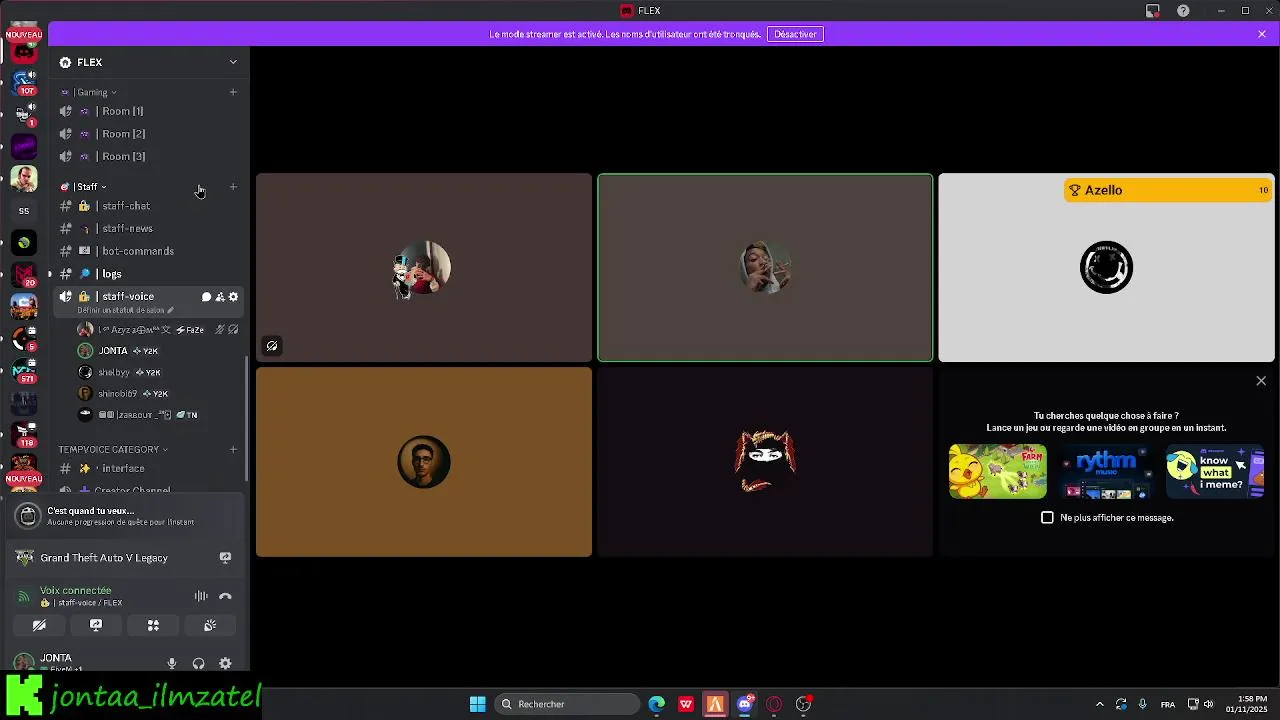Image resolution: width=1280 pixels, height=720 pixels.
Task: Turn on camera in voice panel
Action: click(39, 625)
